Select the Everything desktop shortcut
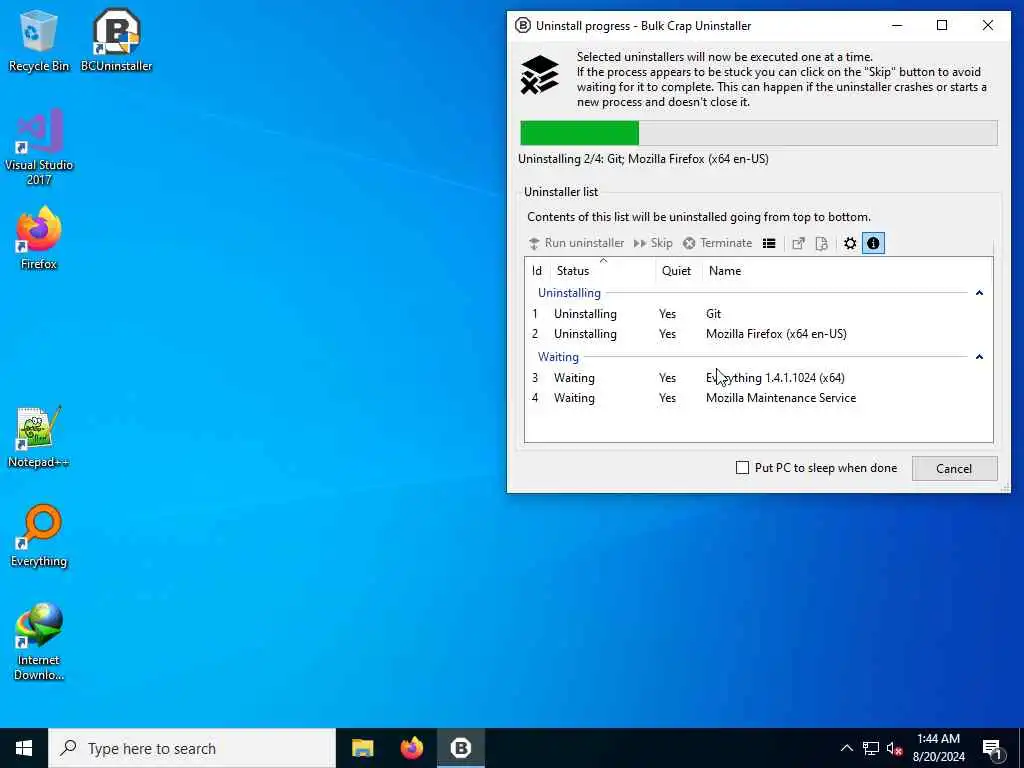Image resolution: width=1024 pixels, height=768 pixels. point(39,536)
